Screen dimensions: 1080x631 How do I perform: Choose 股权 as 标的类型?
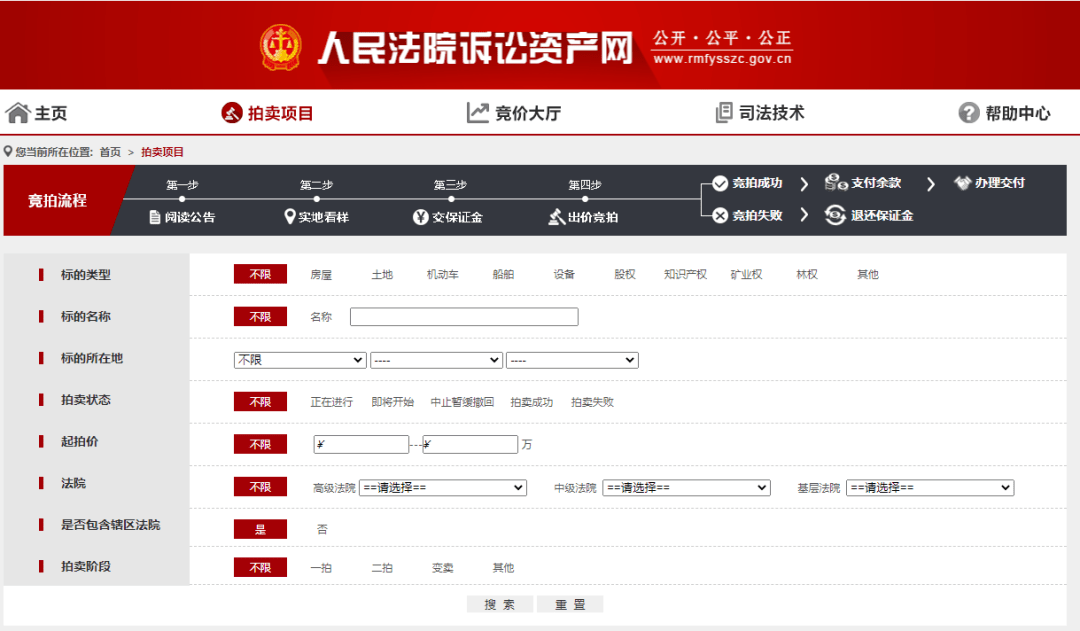click(625, 274)
